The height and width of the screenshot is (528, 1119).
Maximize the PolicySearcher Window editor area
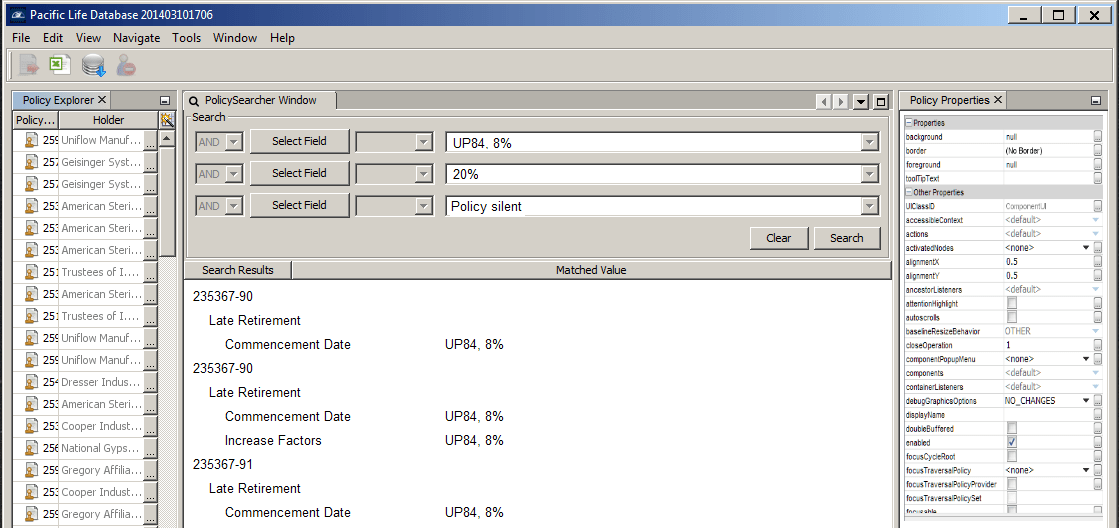pyautogui.click(x=881, y=101)
